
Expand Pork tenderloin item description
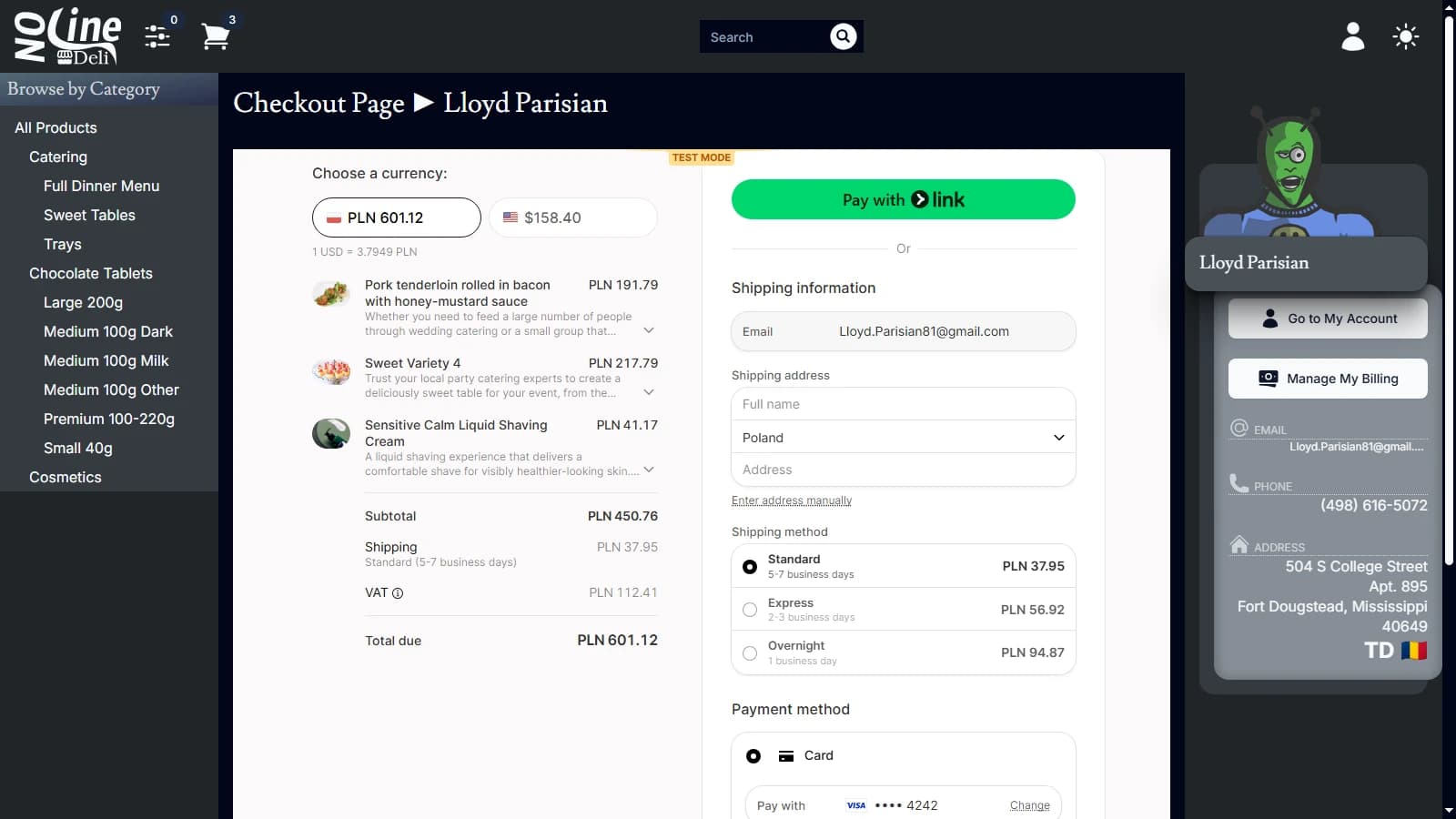tap(649, 330)
